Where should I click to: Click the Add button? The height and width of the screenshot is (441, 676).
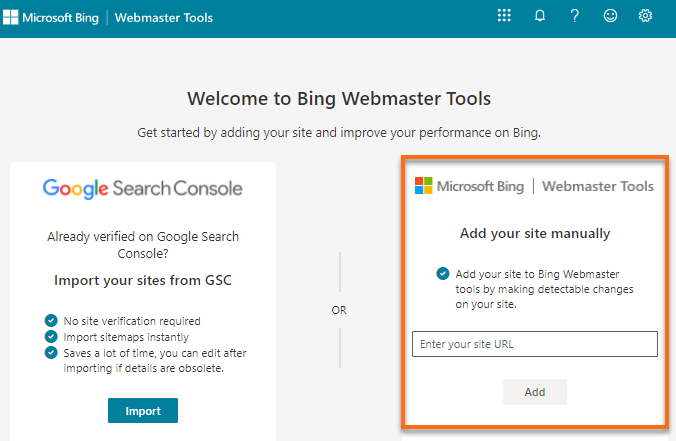pyautogui.click(x=535, y=392)
